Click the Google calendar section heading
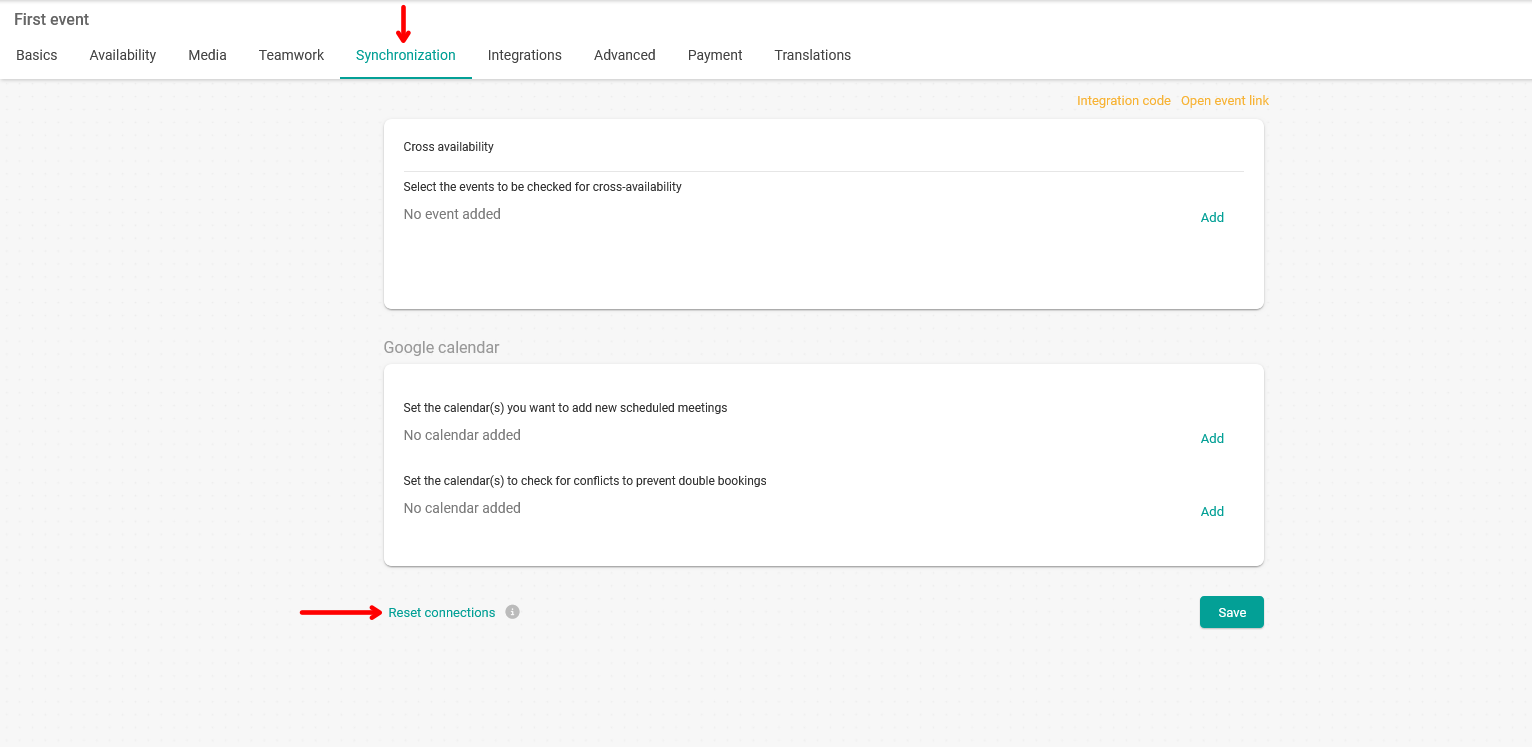 (441, 347)
